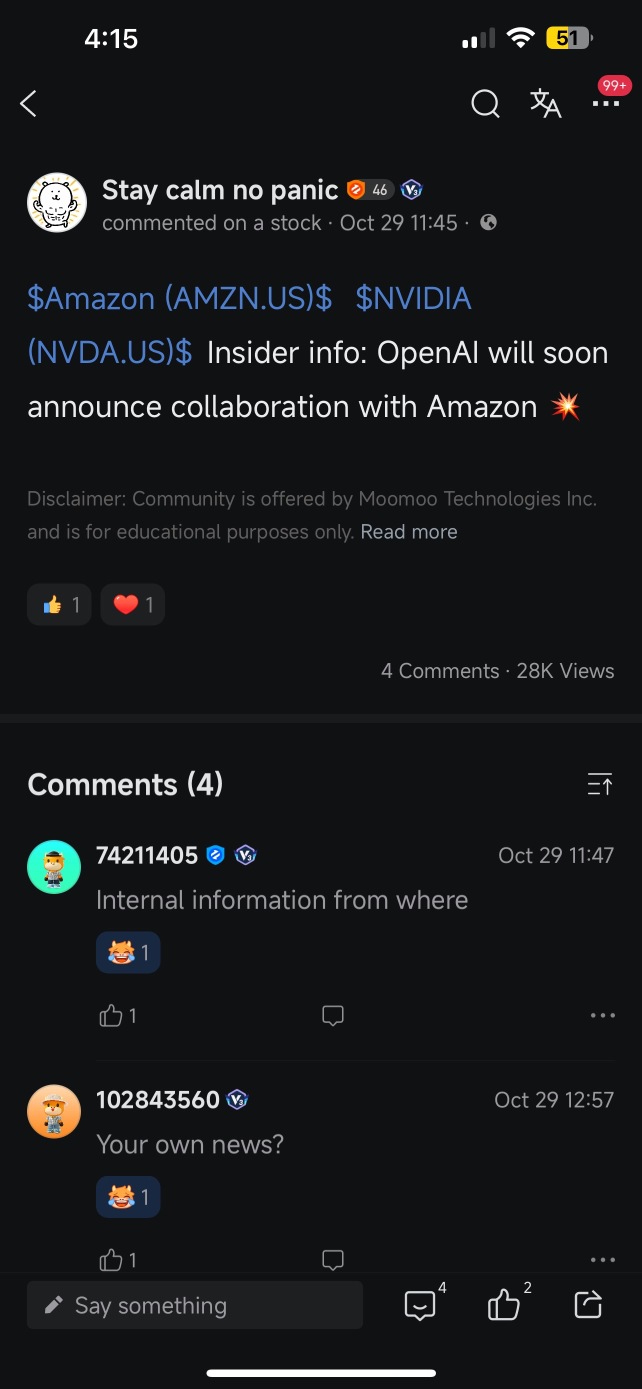The height and width of the screenshot is (1389, 642).
Task: Tap the share icon in bottom bar
Action: pyautogui.click(x=588, y=1304)
